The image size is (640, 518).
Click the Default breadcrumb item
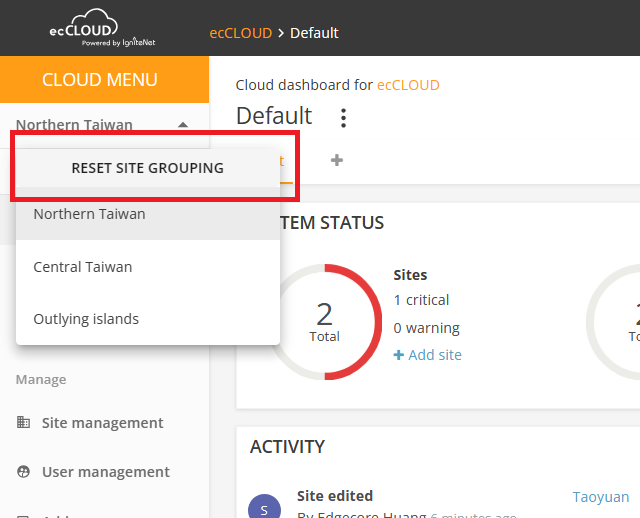tap(314, 33)
